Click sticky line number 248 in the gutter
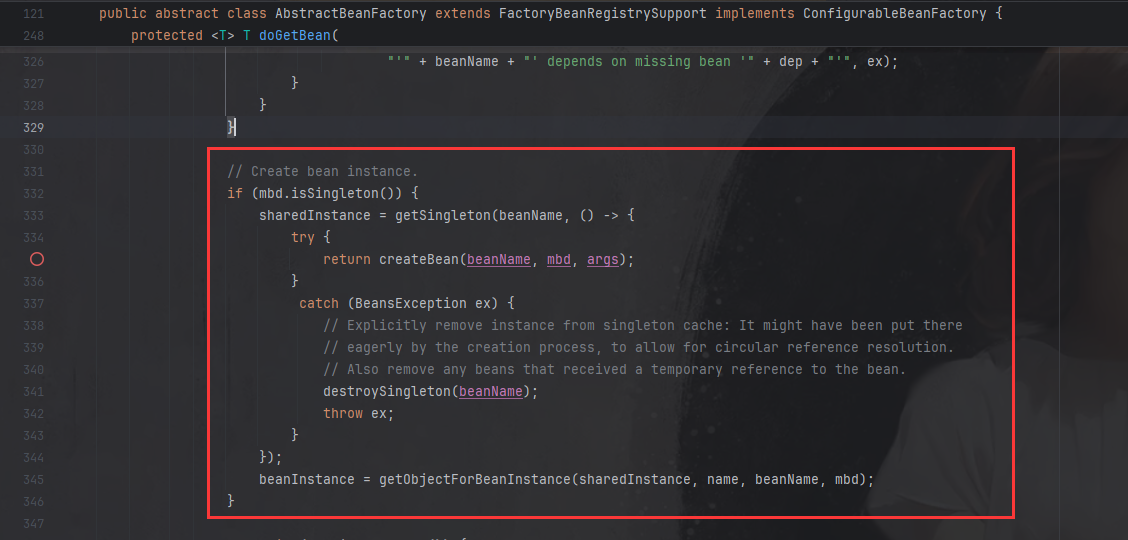 [33, 35]
